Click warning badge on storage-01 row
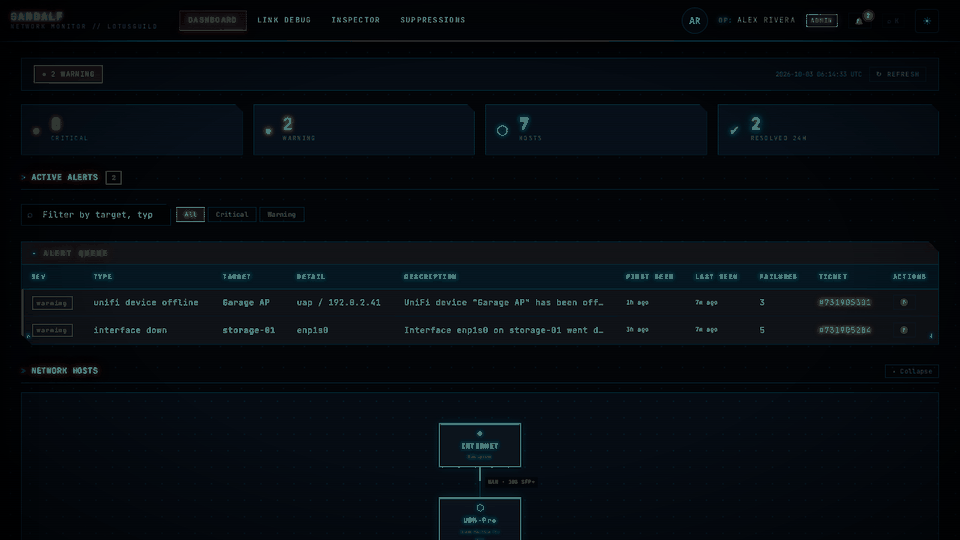Image resolution: width=960 pixels, height=540 pixels. click(x=52, y=331)
